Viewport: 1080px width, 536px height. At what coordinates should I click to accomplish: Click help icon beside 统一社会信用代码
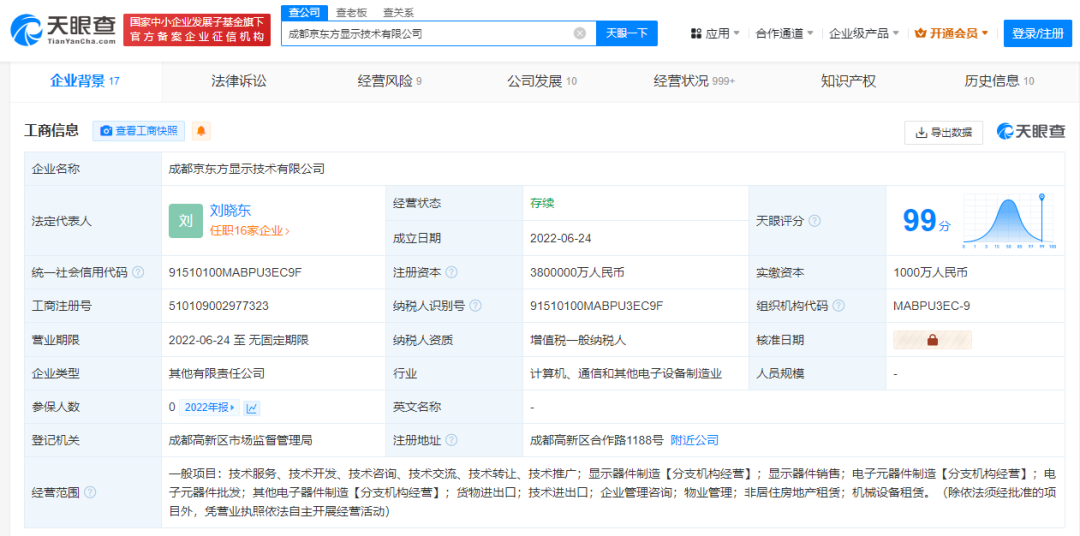(138, 272)
